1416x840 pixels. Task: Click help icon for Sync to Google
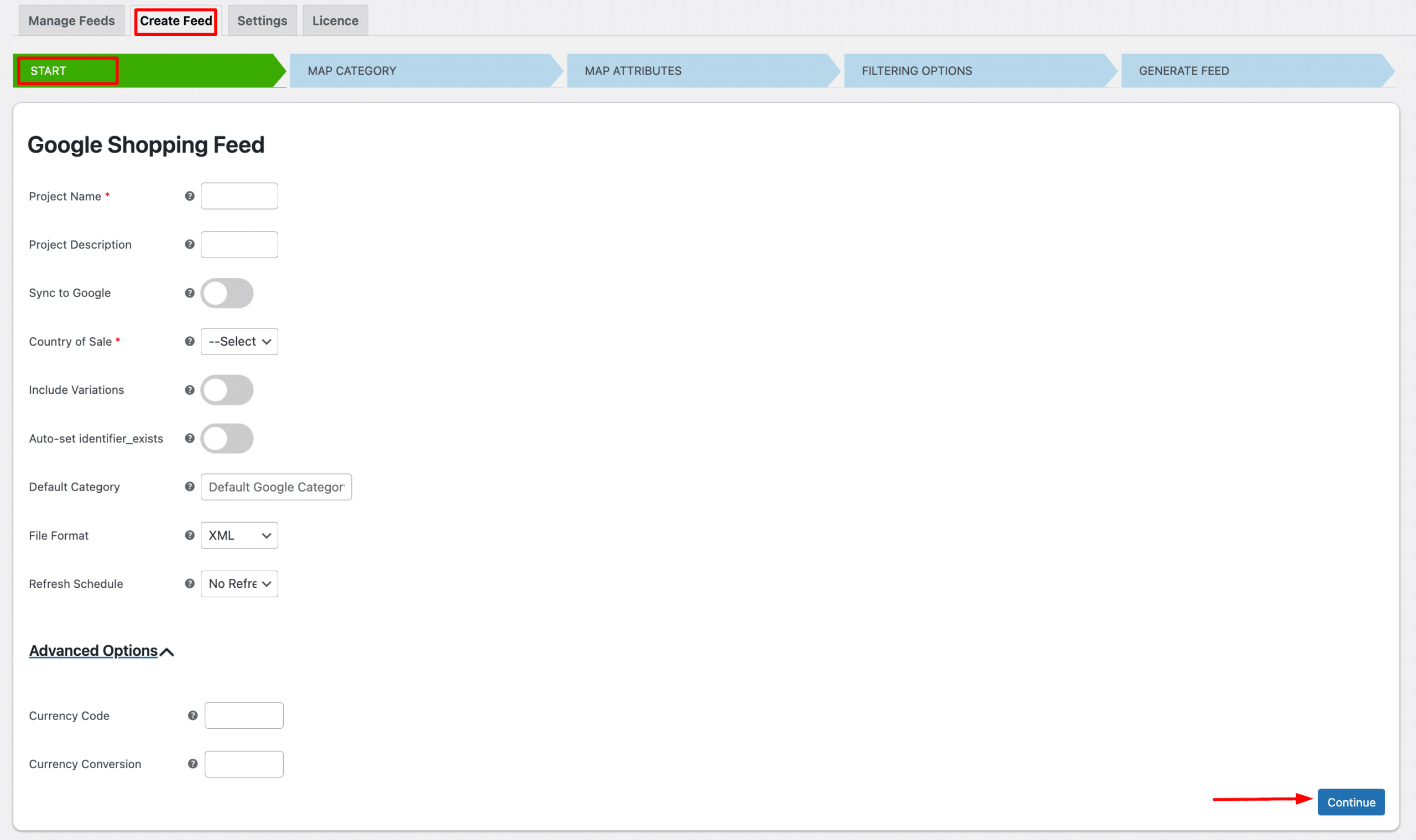[190, 293]
